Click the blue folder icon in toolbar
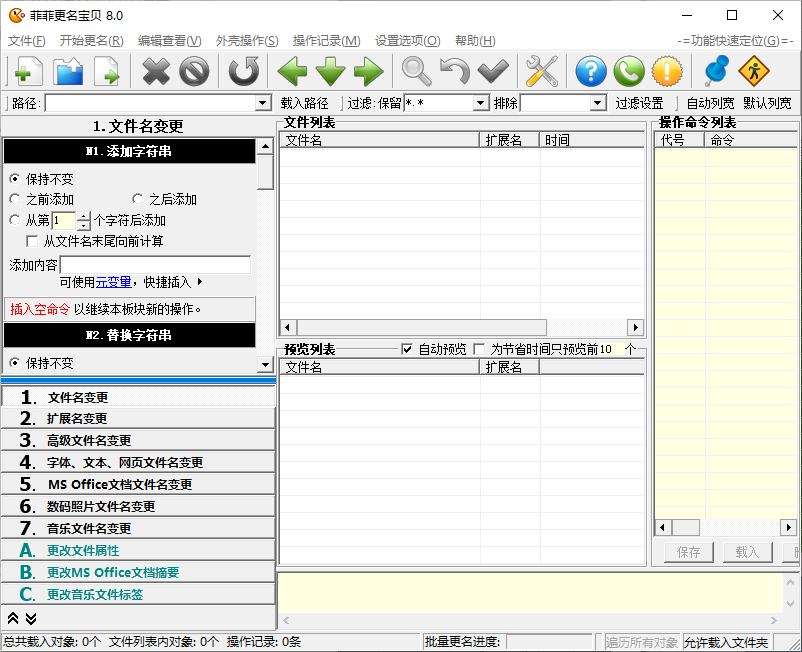The height and width of the screenshot is (652, 802). (x=68, y=72)
